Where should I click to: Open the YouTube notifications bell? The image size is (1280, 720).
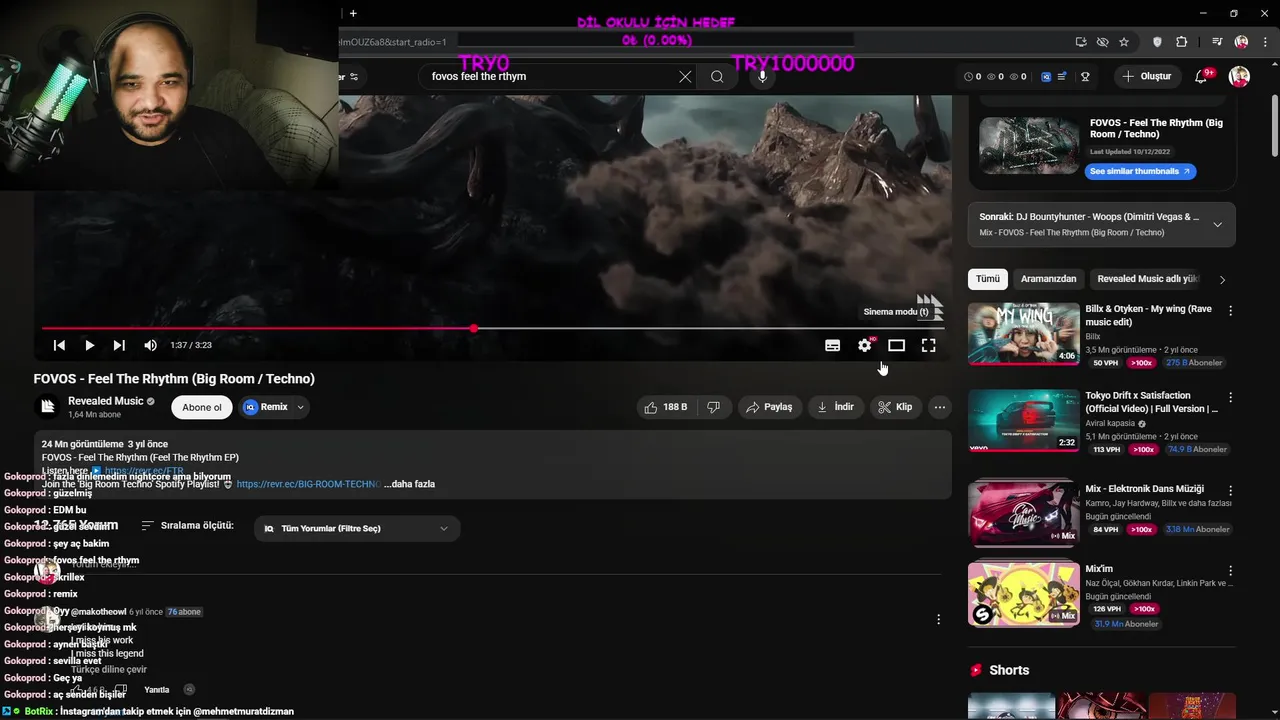tap(1203, 76)
